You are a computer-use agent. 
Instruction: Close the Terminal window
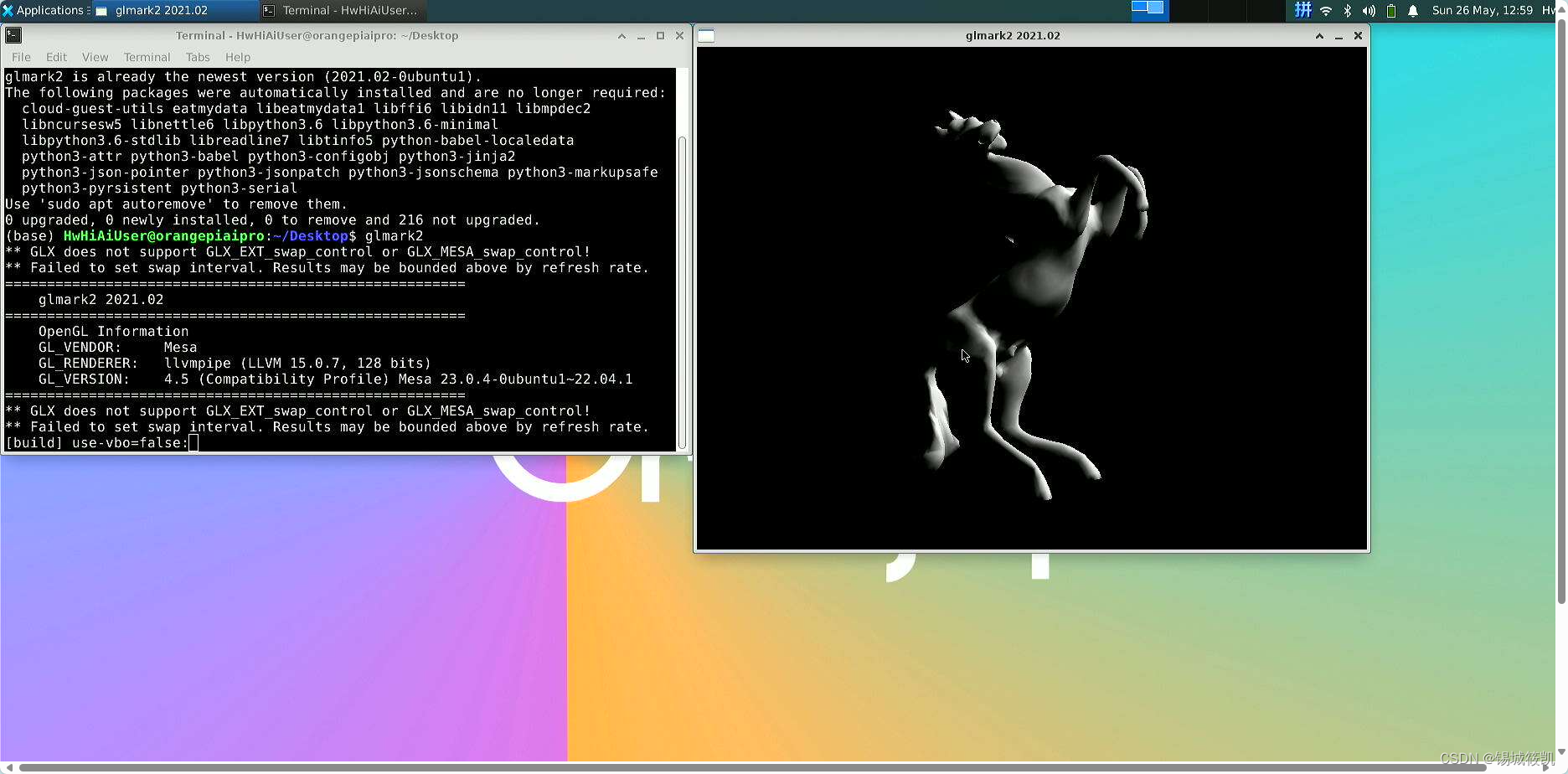tap(679, 36)
